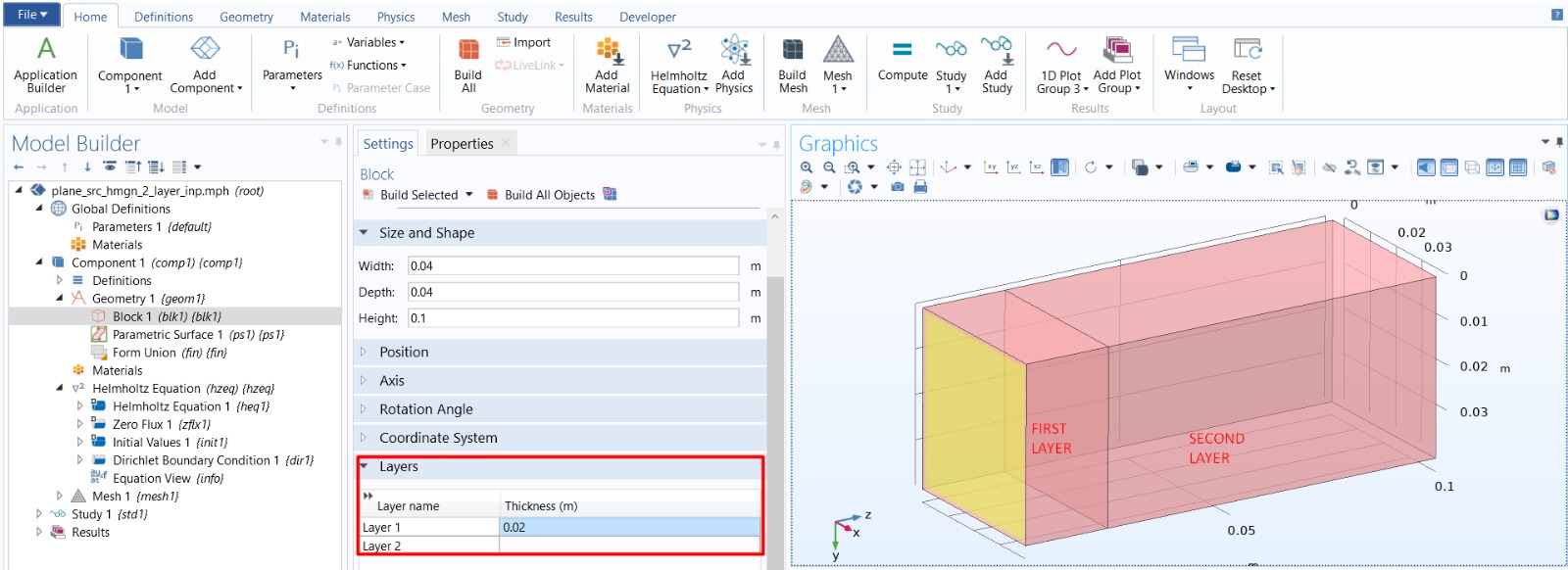The width and height of the screenshot is (1568, 570).
Task: Expand the Study 1 tree node
Action: 39,514
